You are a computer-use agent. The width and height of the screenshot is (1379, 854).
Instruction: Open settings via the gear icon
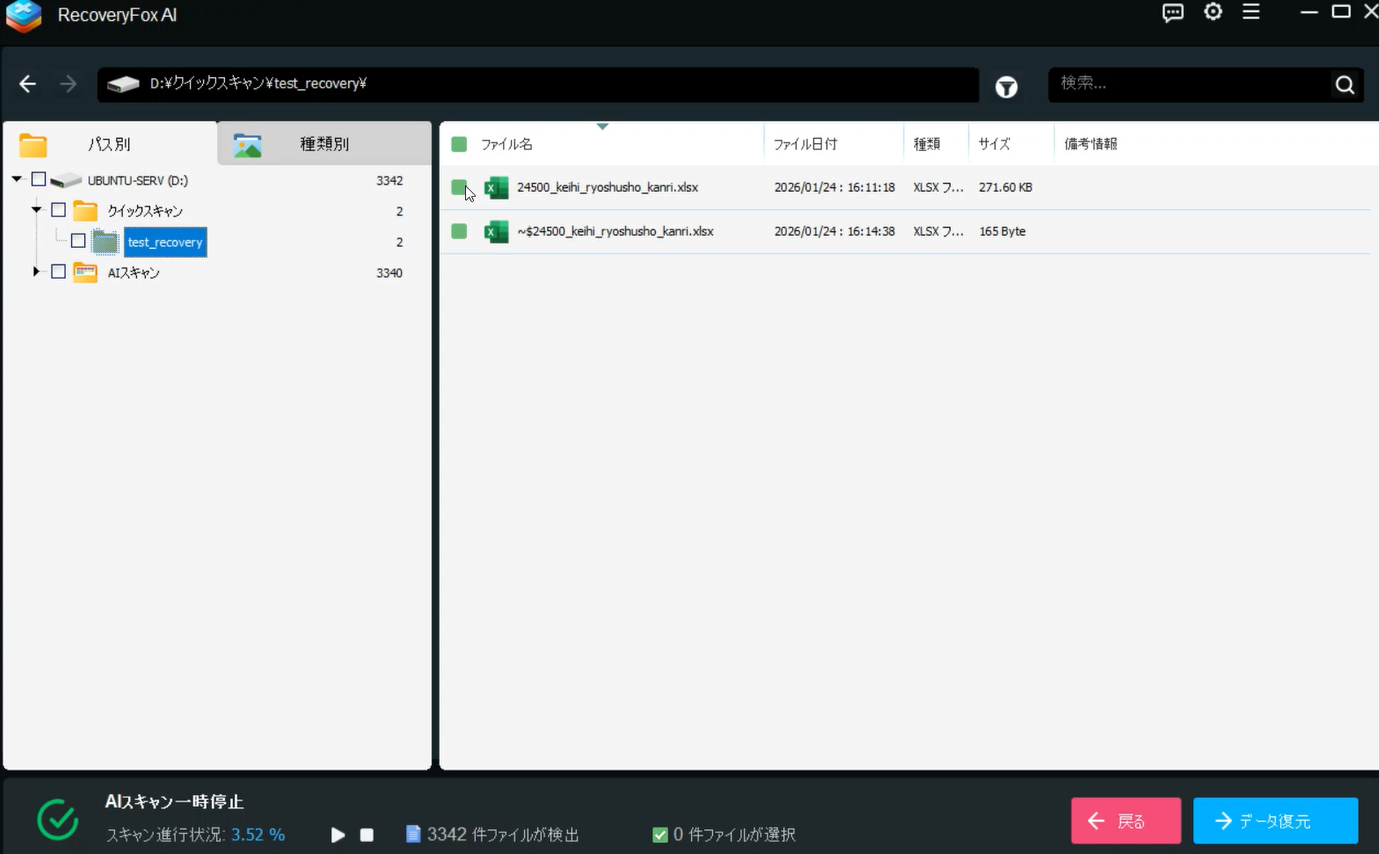click(1213, 12)
